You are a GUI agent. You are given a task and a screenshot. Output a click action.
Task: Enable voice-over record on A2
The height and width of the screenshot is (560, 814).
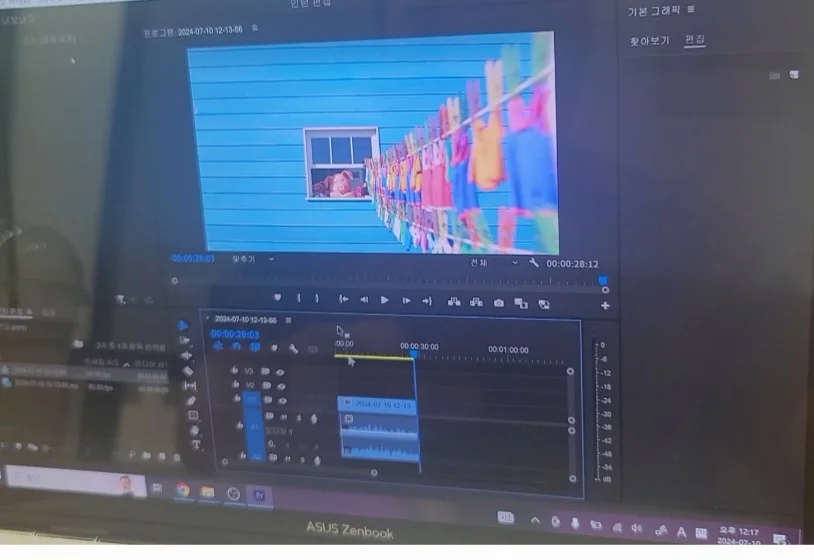pos(317,461)
